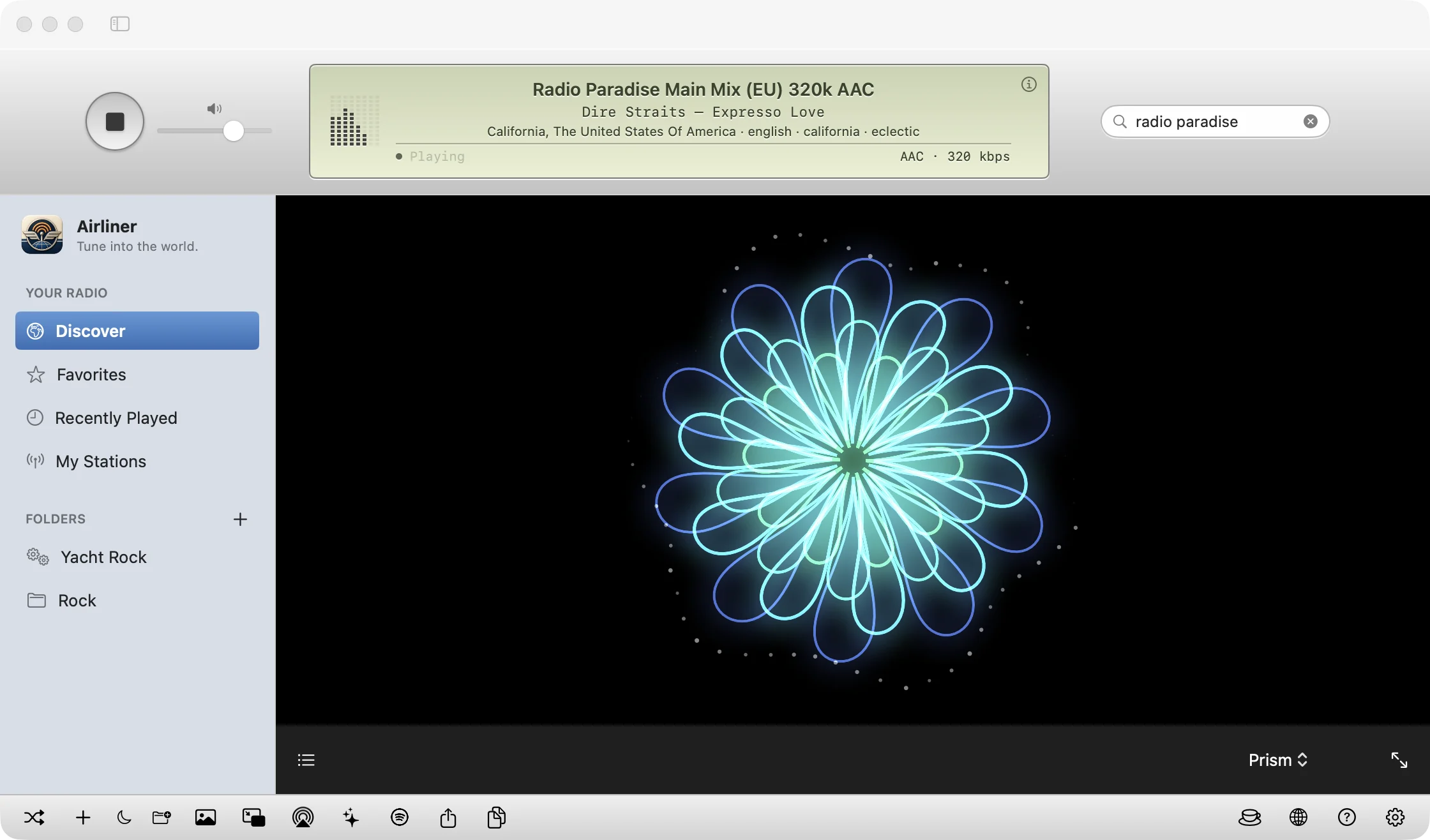This screenshot has height=840, width=1430.
Task: Click the station tags line with eclectic
Action: [703, 131]
